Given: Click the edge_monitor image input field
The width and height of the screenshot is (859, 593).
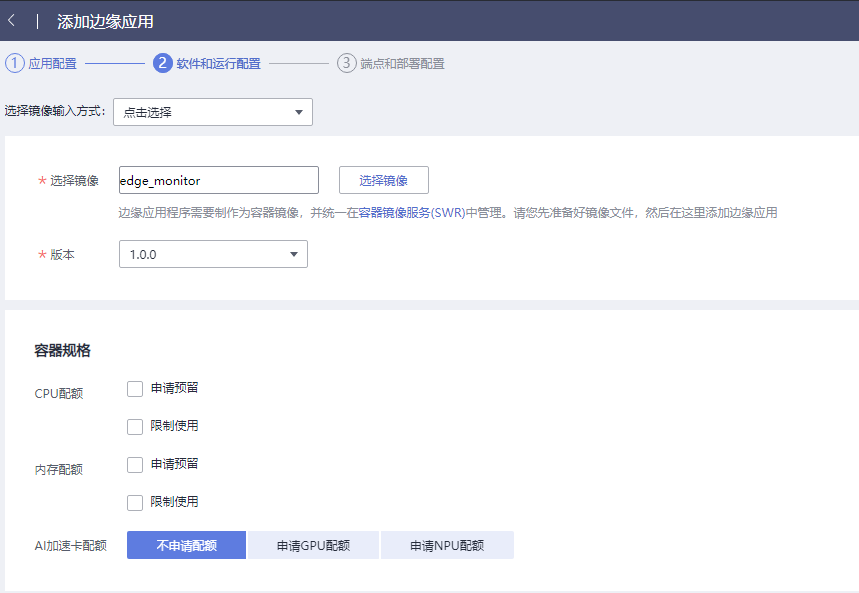Looking at the screenshot, I should (x=219, y=180).
